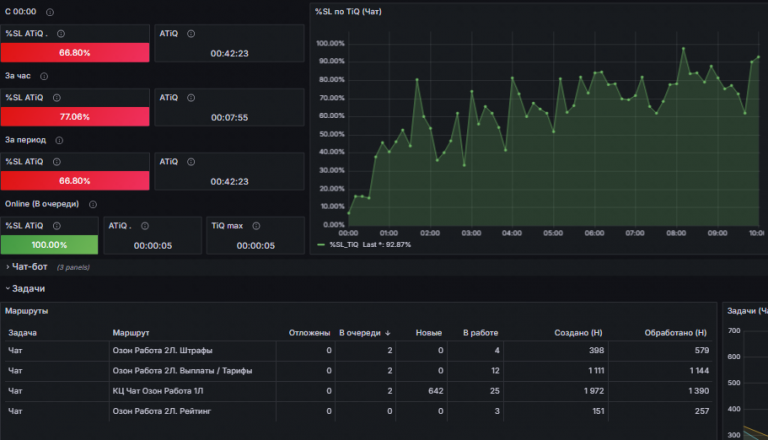Expand the collapsed "Чат-бот" row
This screenshot has width=768, height=440.
pos(30,267)
